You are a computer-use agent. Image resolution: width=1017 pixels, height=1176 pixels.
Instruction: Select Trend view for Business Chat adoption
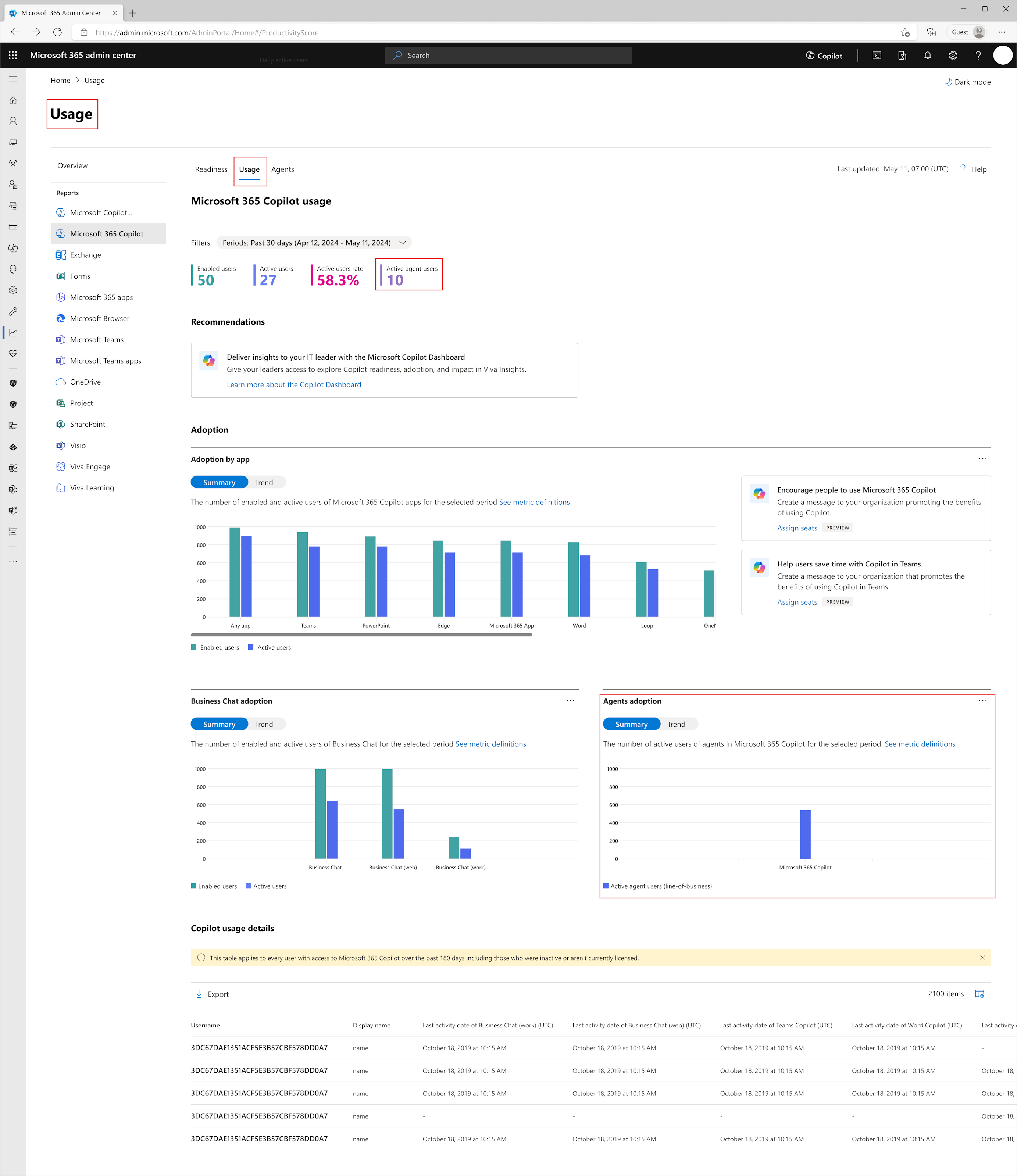[x=264, y=724]
